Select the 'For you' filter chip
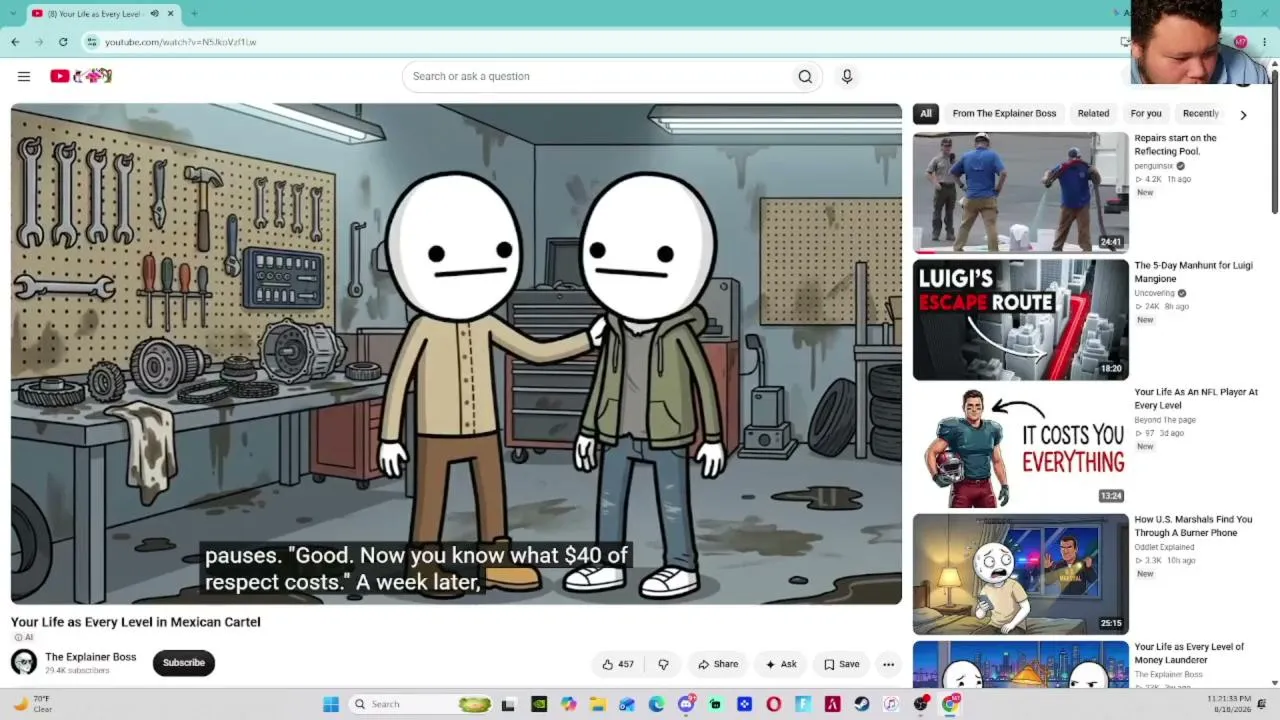 1146,114
